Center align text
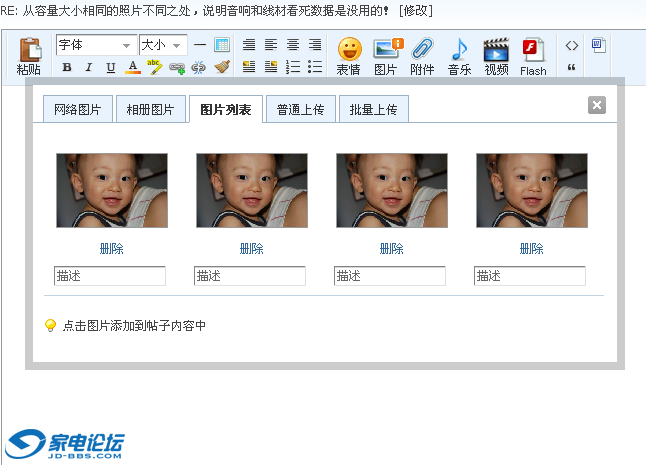 (x=293, y=44)
